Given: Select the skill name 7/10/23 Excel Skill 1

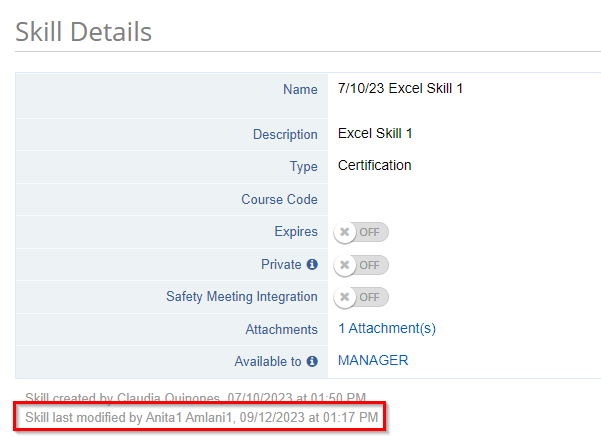Looking at the screenshot, I should pos(400,89).
